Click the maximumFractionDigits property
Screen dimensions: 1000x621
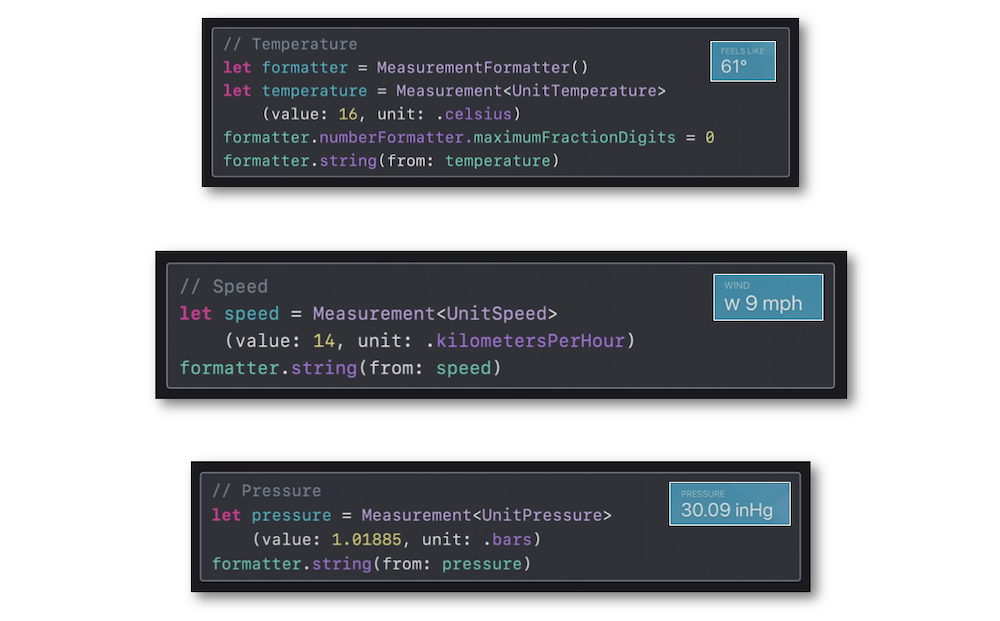coord(575,138)
